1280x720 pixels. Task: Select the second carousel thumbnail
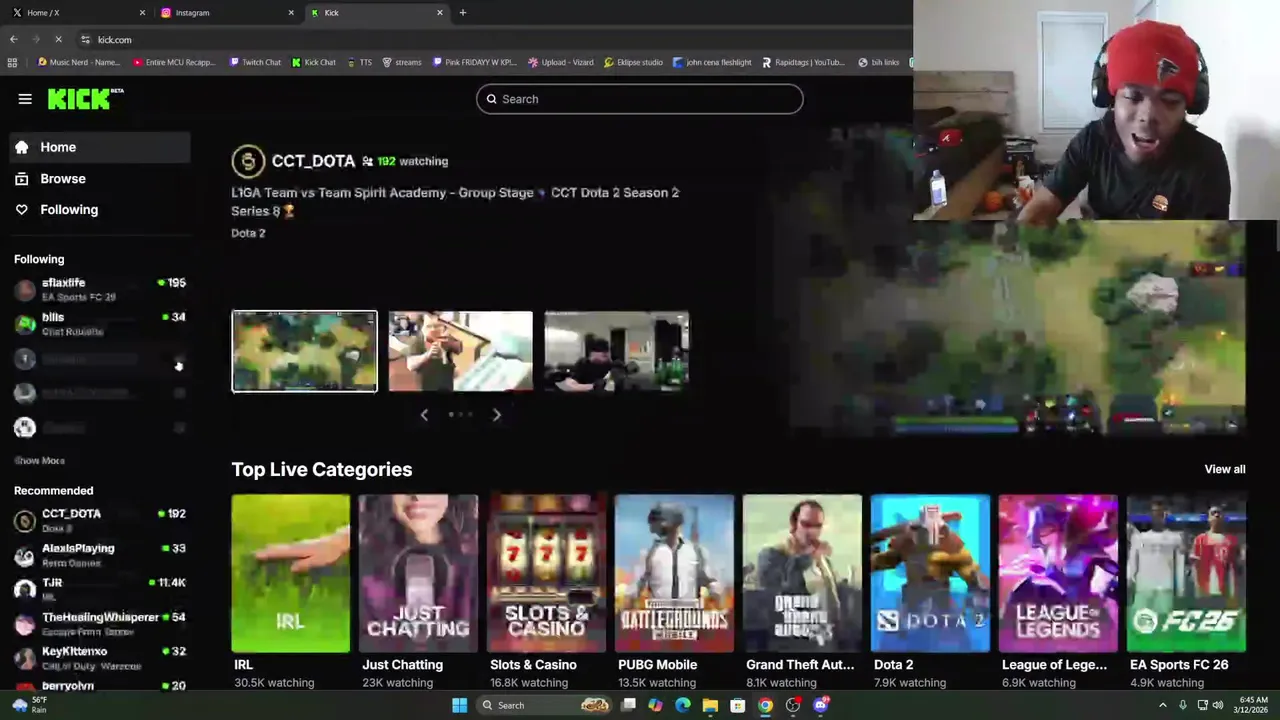[x=461, y=351]
